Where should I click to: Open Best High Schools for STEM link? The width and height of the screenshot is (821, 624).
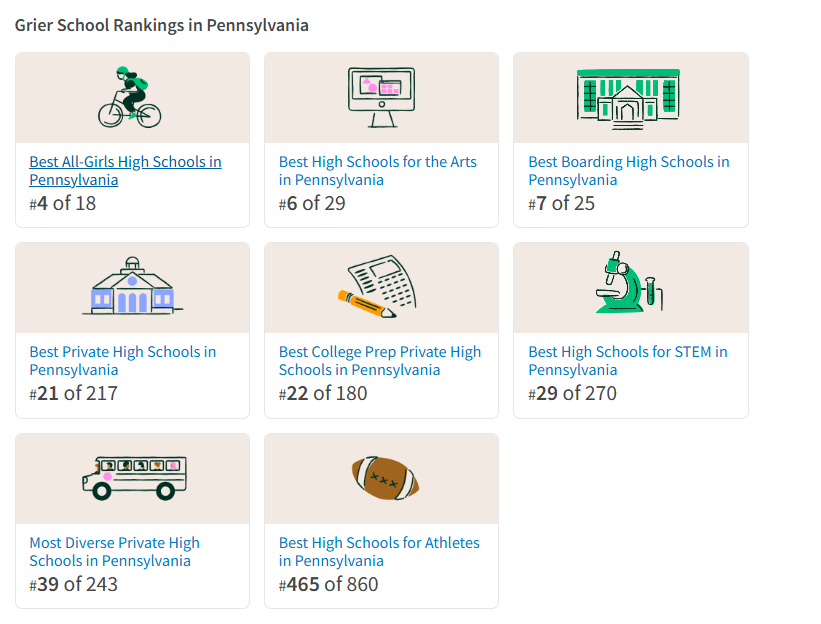tap(627, 361)
